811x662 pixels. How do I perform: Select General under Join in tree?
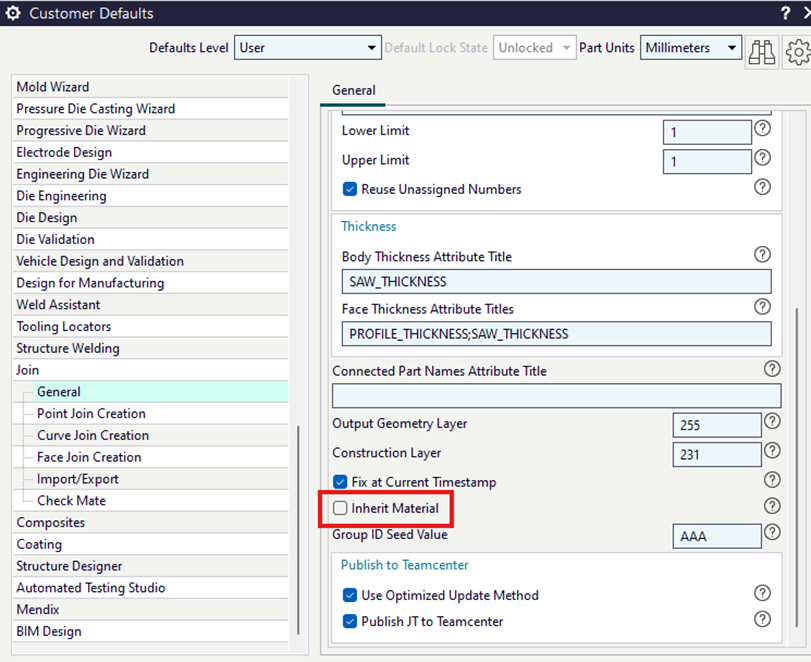(161, 392)
